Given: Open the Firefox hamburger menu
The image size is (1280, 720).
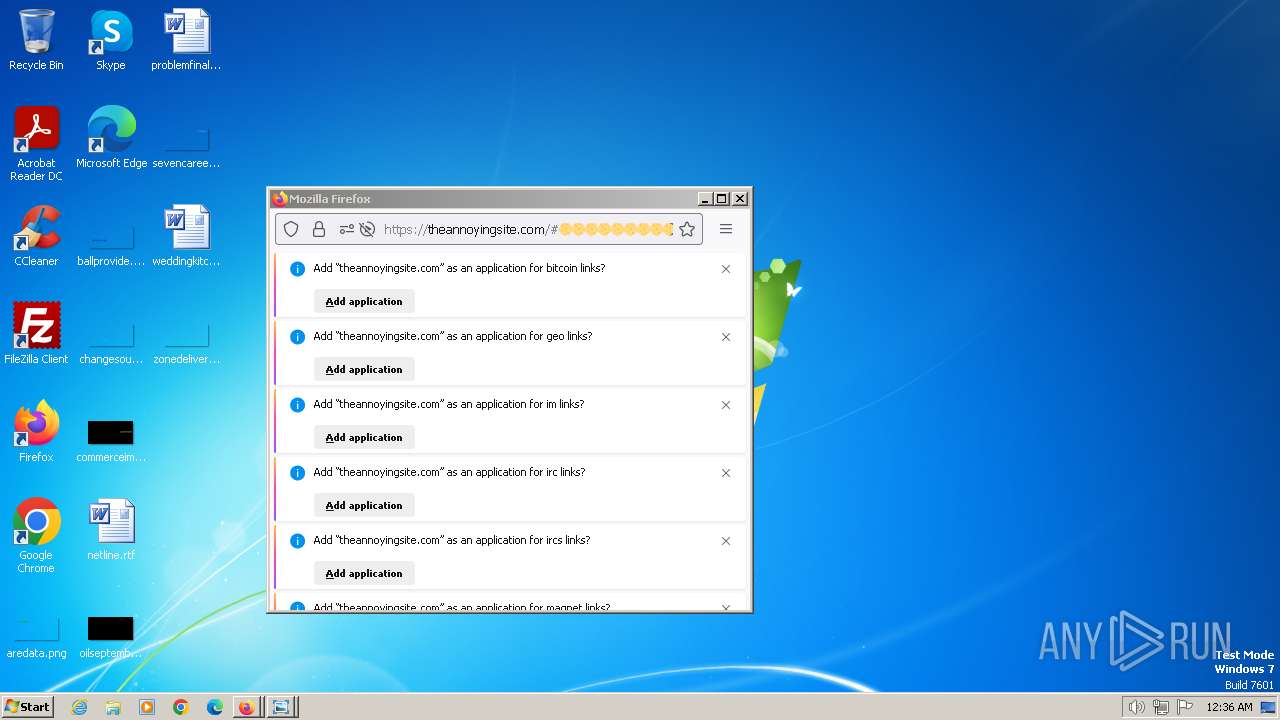Looking at the screenshot, I should [726, 229].
